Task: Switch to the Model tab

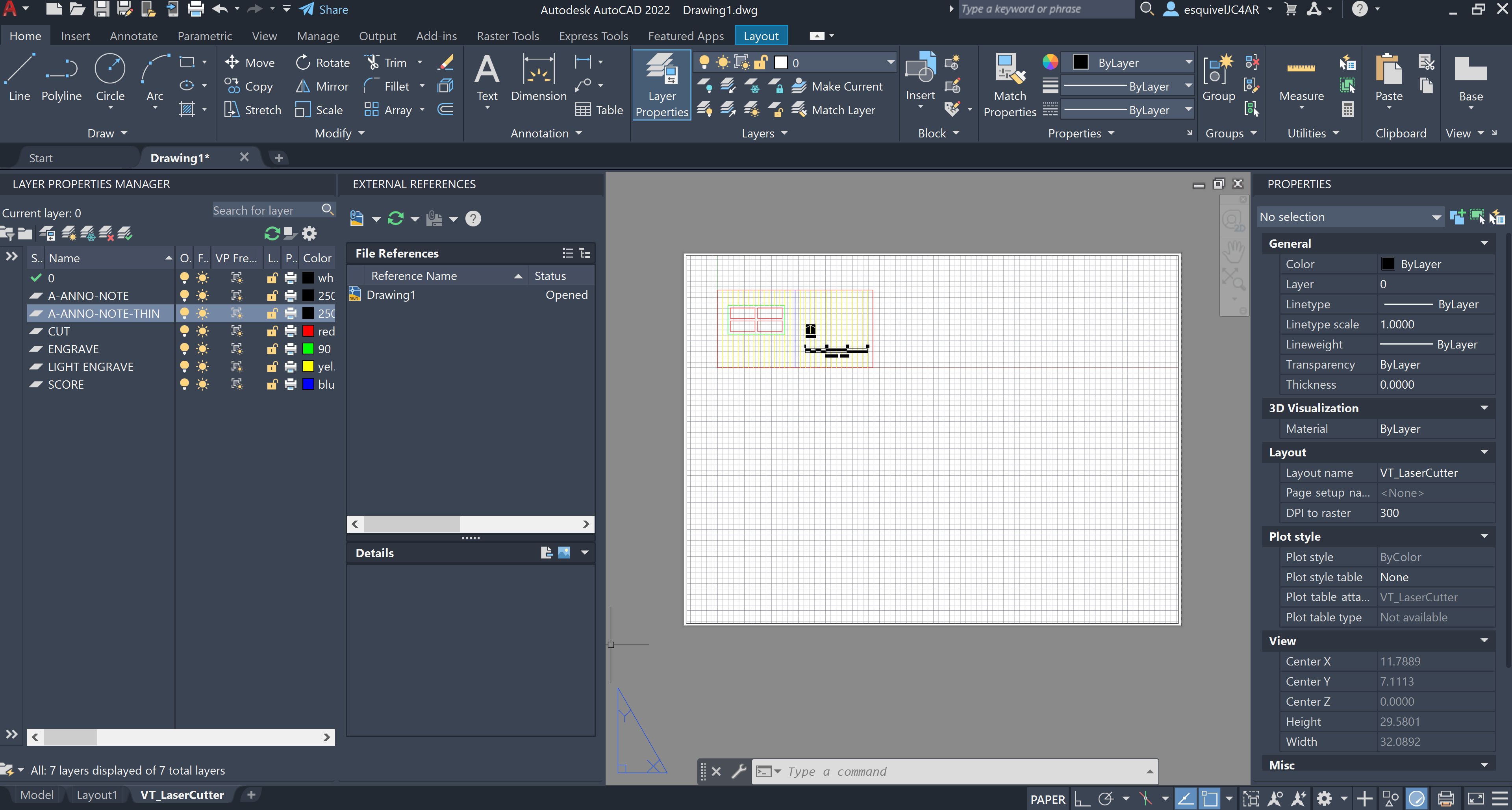Action: pos(36,795)
